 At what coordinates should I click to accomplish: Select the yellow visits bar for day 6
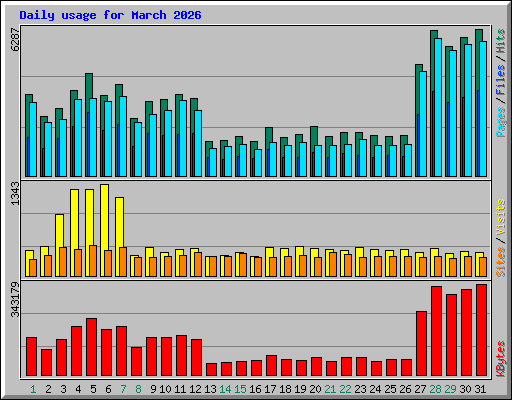coord(104,230)
